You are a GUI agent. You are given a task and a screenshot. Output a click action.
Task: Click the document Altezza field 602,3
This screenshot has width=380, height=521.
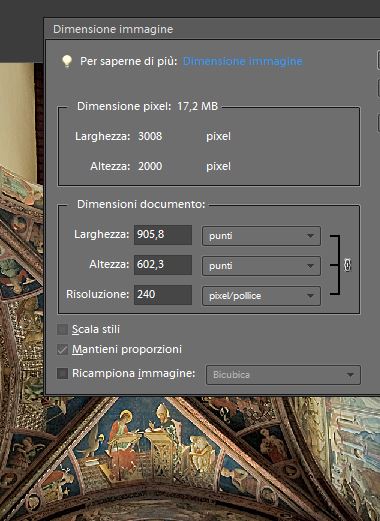[163, 265]
